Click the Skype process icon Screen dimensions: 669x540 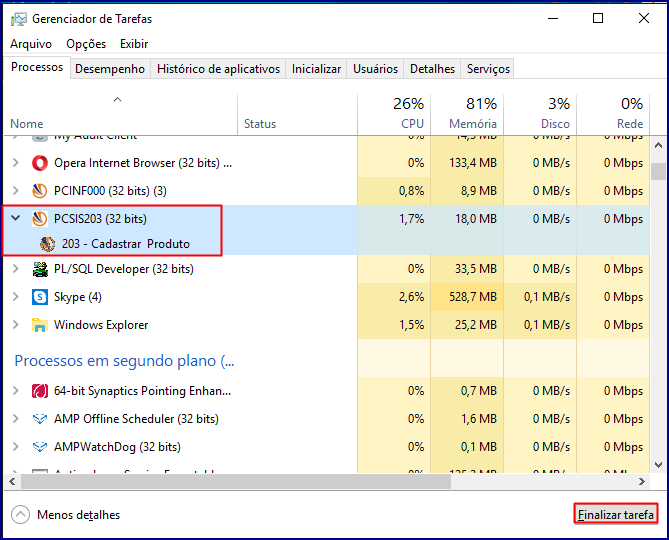(40, 297)
